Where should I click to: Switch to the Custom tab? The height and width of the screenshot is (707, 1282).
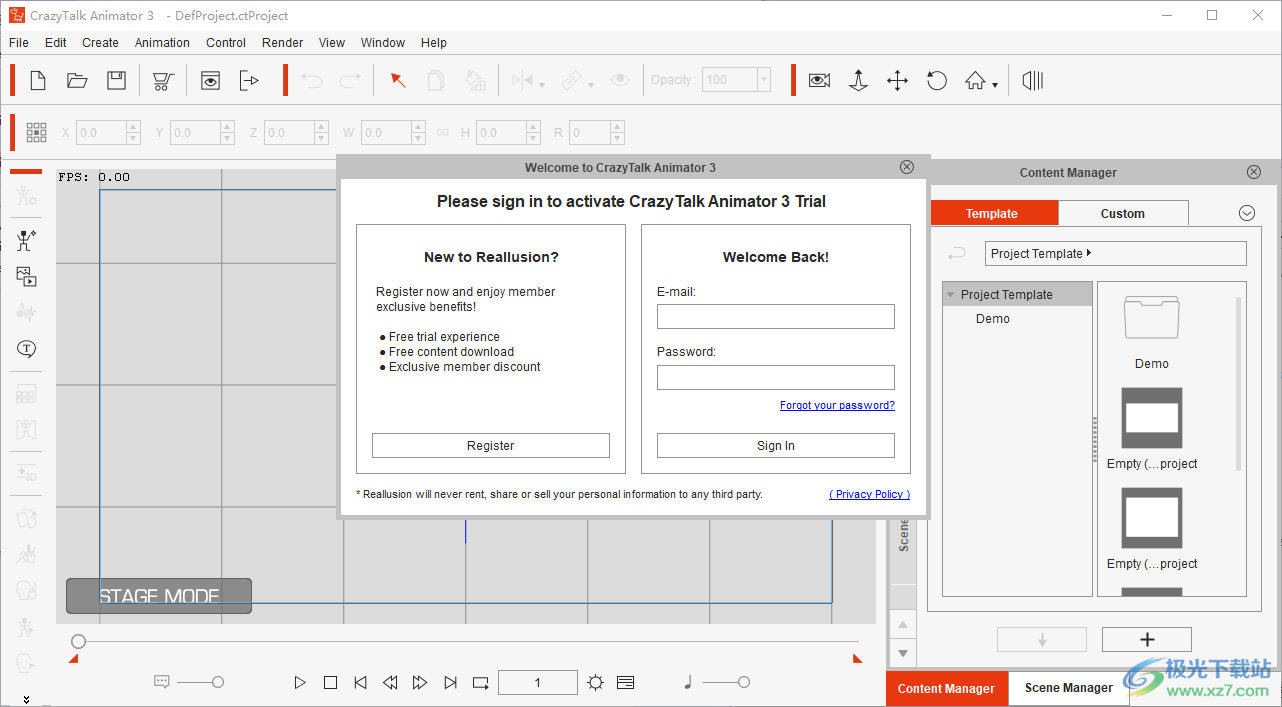[1123, 213]
